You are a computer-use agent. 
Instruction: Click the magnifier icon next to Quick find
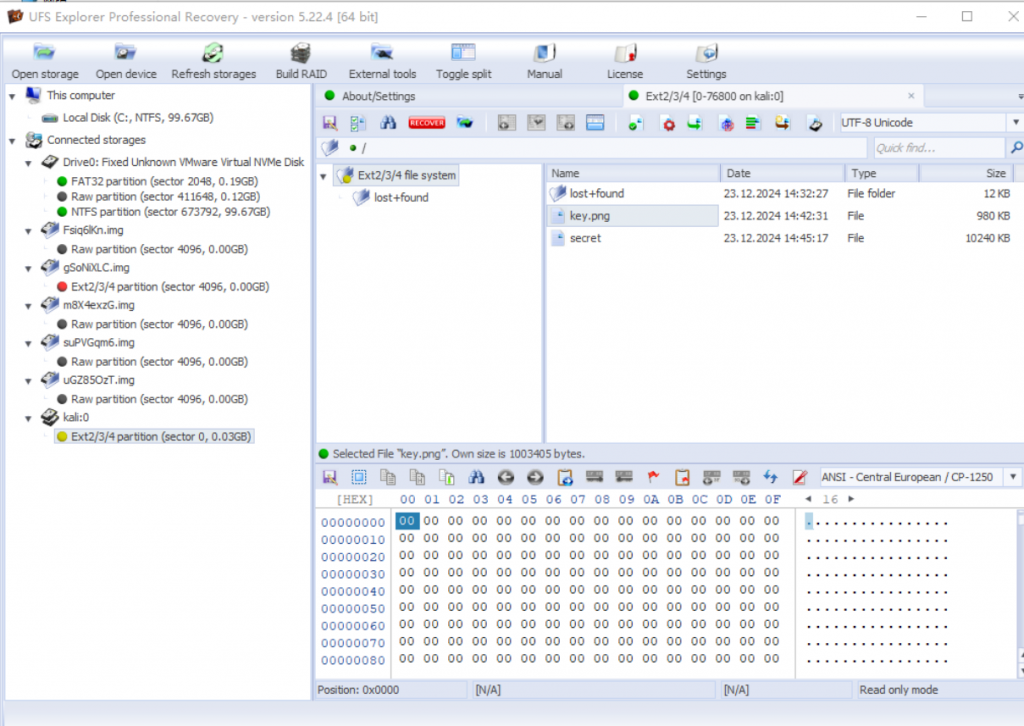coord(1016,148)
